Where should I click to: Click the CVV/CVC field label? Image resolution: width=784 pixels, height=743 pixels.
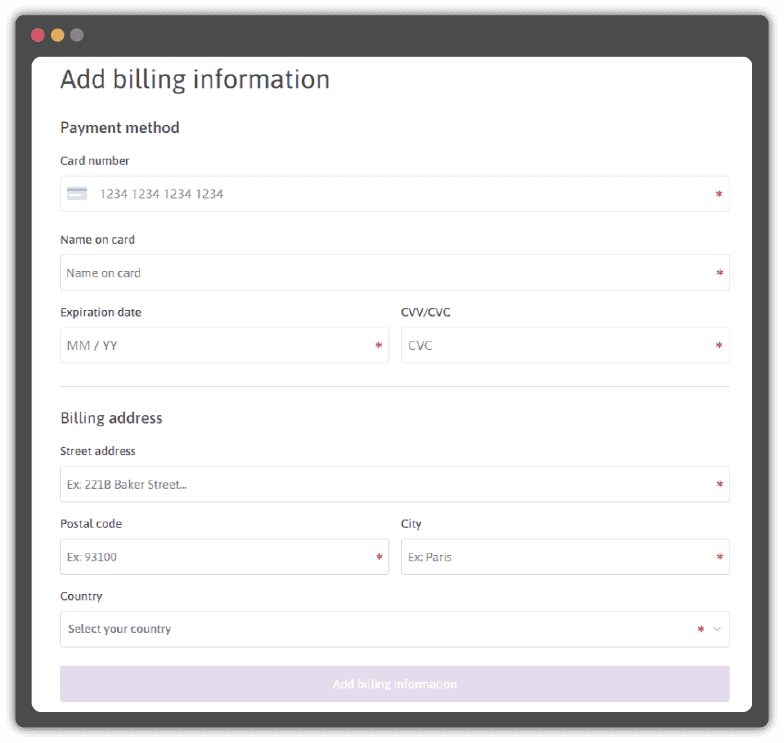tap(426, 313)
